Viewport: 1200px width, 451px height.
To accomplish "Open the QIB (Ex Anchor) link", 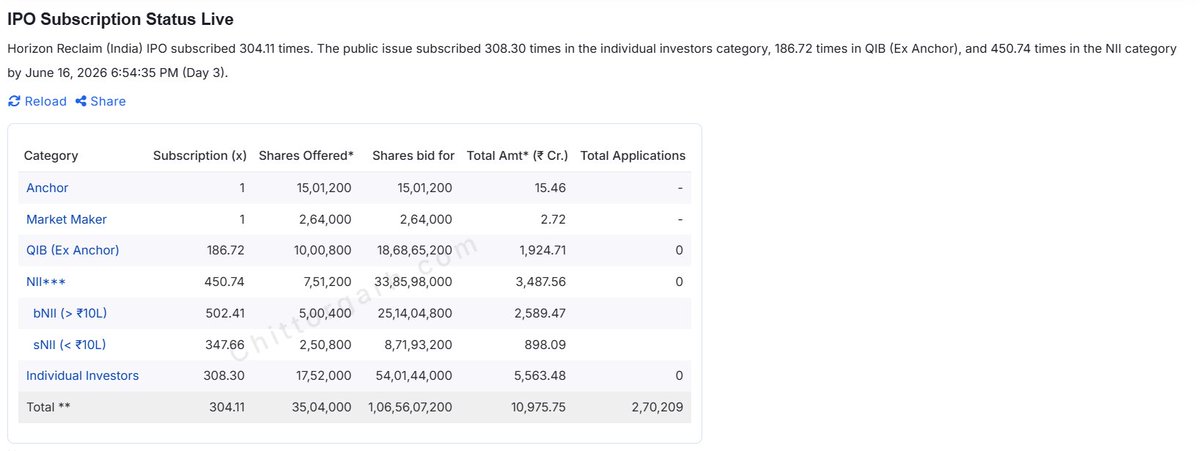I will click(x=72, y=250).
